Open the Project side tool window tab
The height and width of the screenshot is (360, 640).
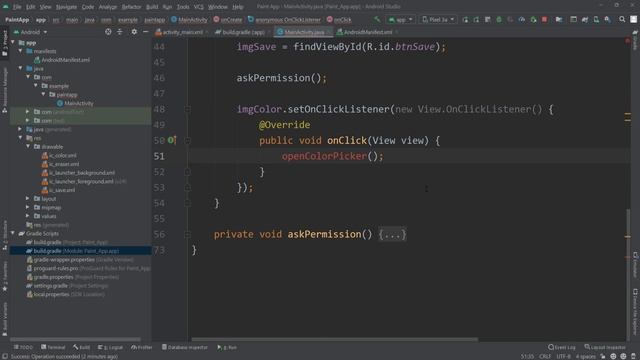(x=5, y=44)
